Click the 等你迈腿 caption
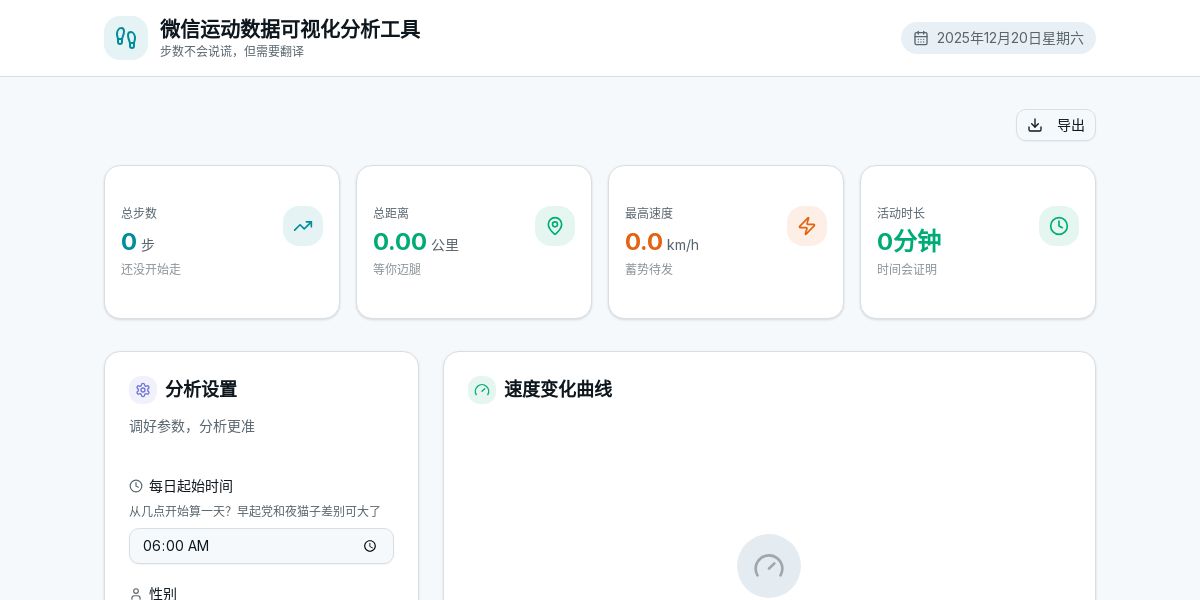 [397, 269]
